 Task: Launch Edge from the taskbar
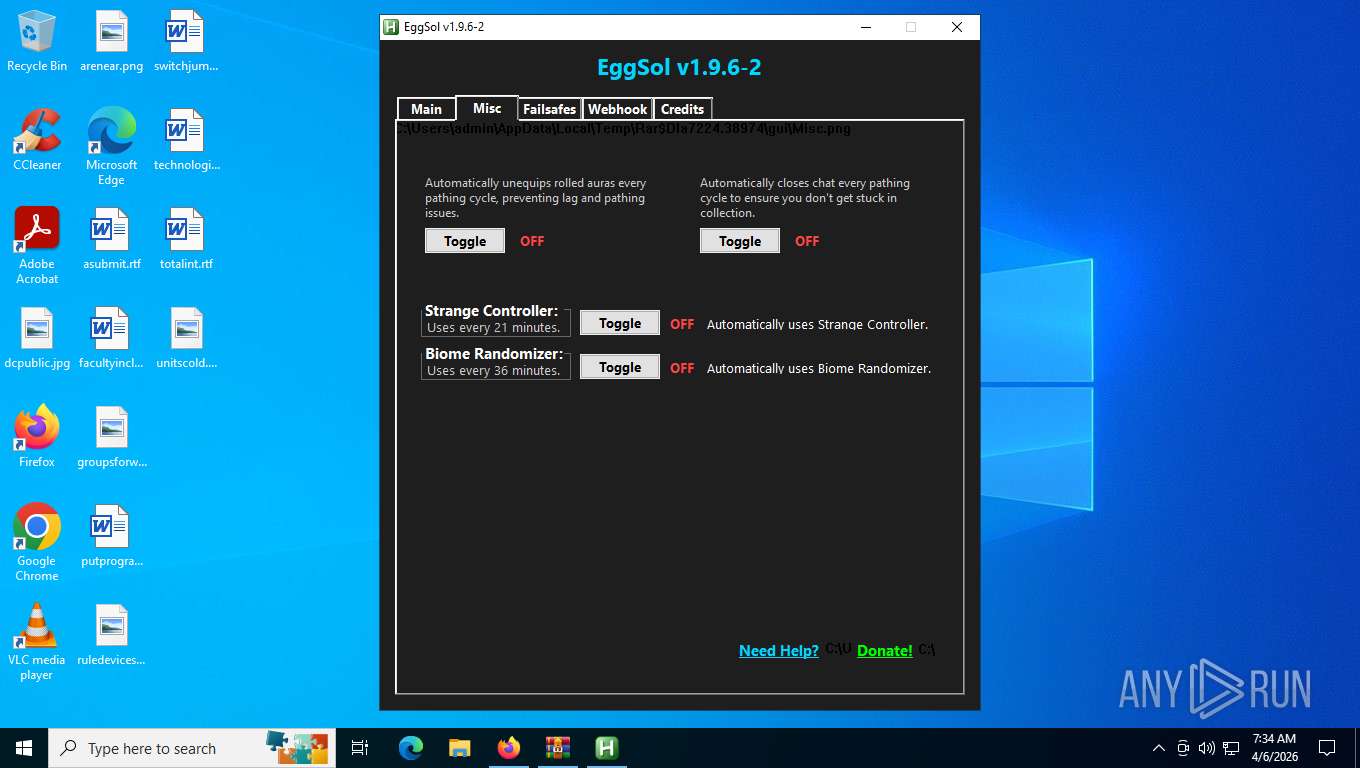pos(411,748)
